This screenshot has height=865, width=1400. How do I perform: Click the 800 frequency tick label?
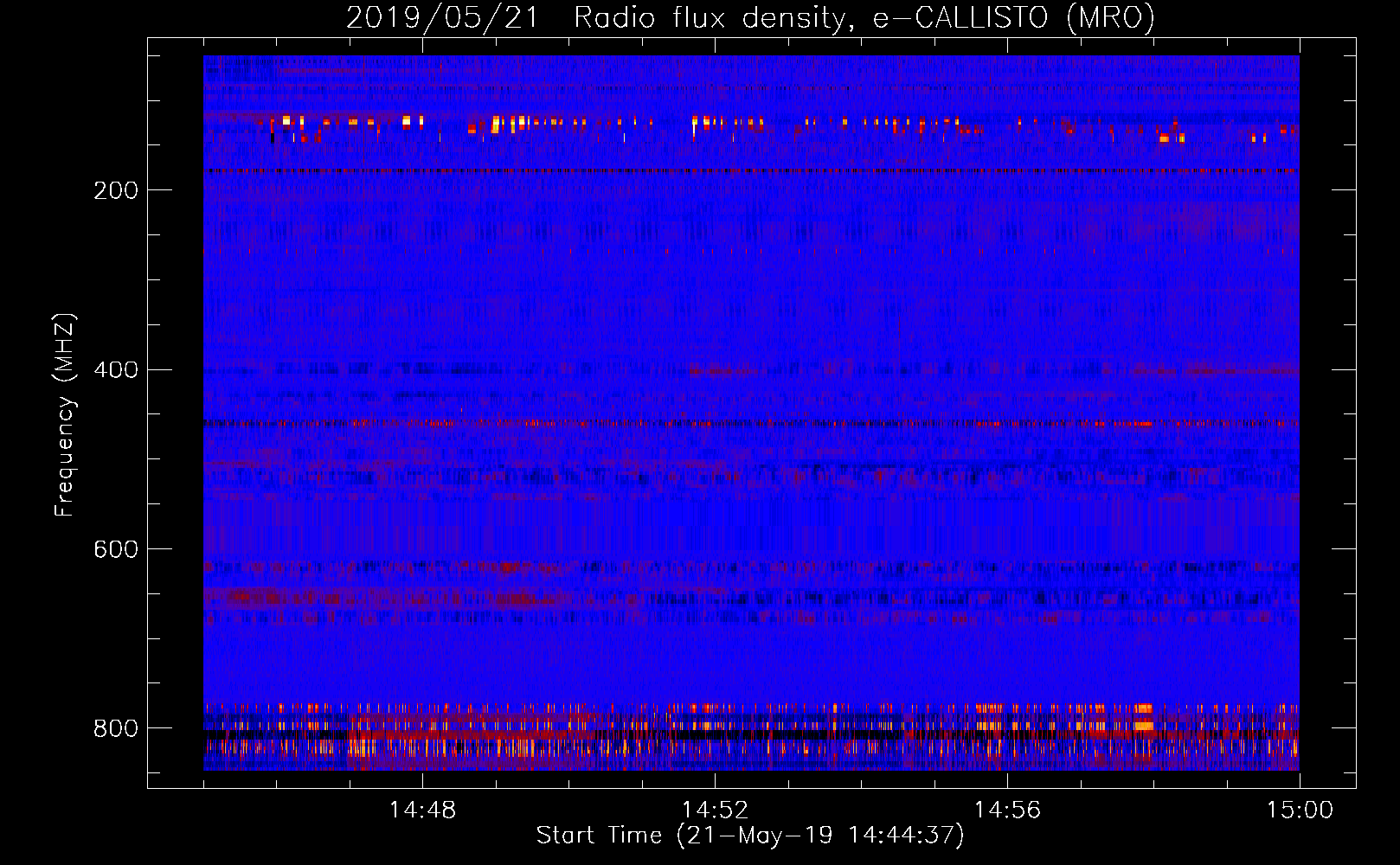(116, 728)
